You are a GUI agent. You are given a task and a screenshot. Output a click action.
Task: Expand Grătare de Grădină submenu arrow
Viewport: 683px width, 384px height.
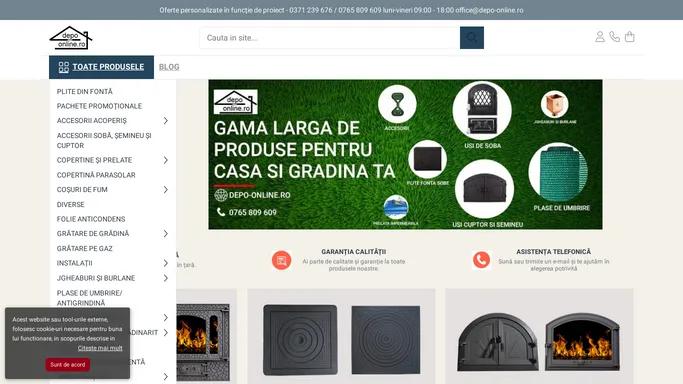(x=166, y=234)
